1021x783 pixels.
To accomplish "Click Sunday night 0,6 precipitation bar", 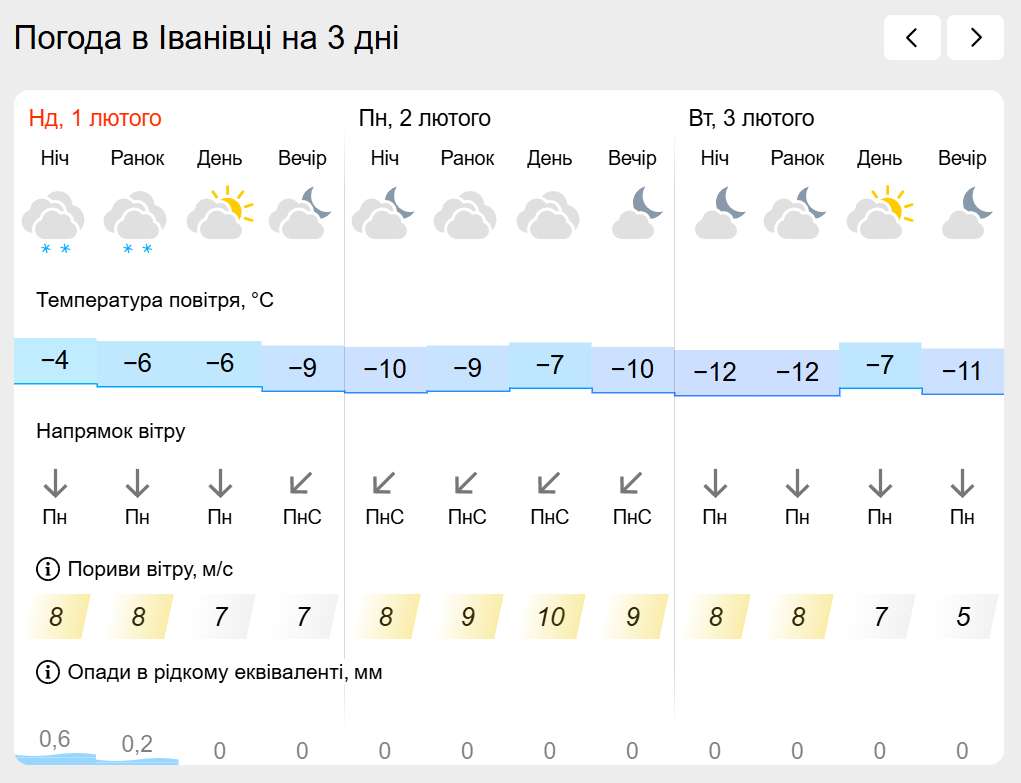I will [55, 745].
